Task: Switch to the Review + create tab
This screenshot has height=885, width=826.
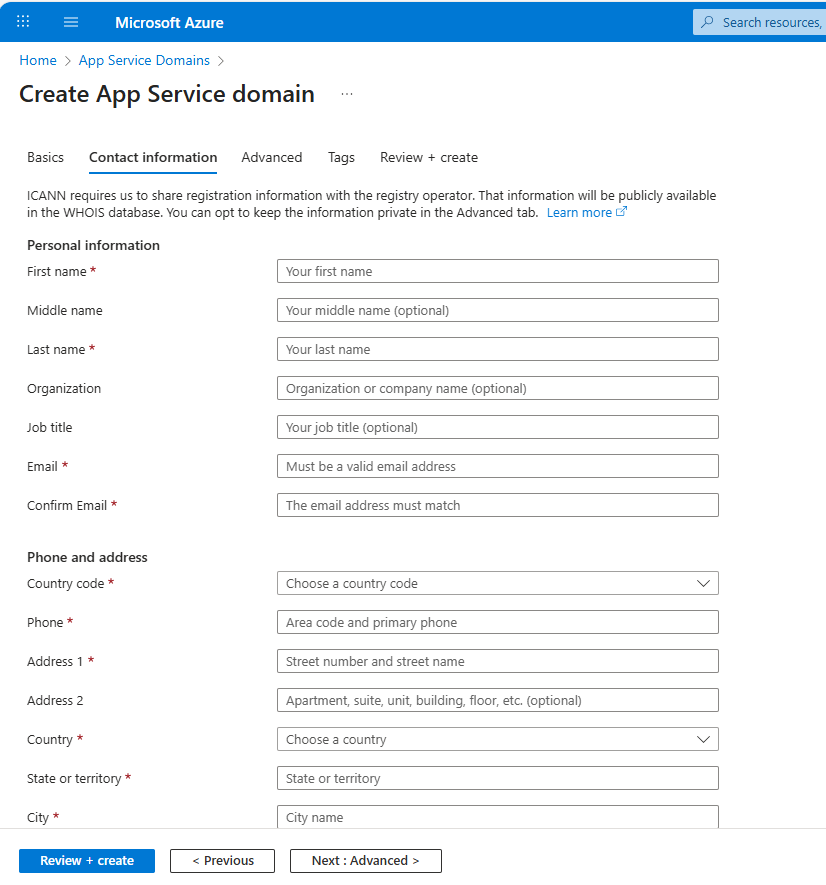Action: pyautogui.click(x=429, y=157)
